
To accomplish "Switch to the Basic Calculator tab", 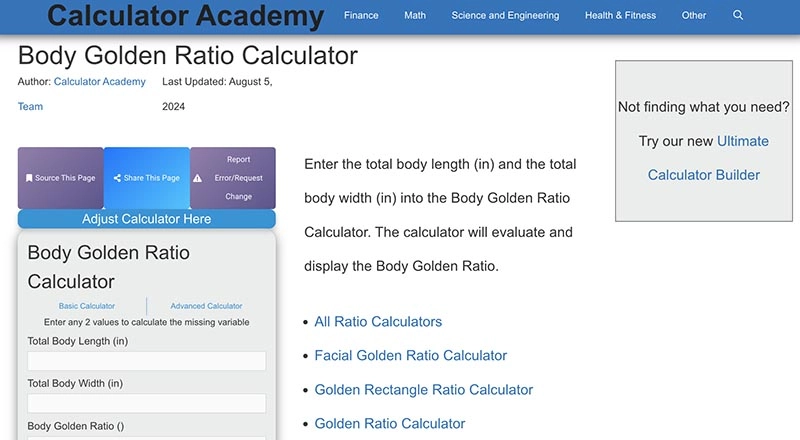I will [87, 306].
